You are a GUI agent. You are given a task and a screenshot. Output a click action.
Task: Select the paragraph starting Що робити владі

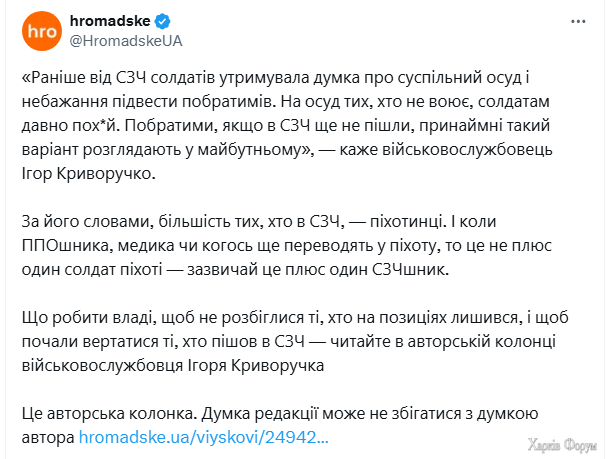point(295,341)
